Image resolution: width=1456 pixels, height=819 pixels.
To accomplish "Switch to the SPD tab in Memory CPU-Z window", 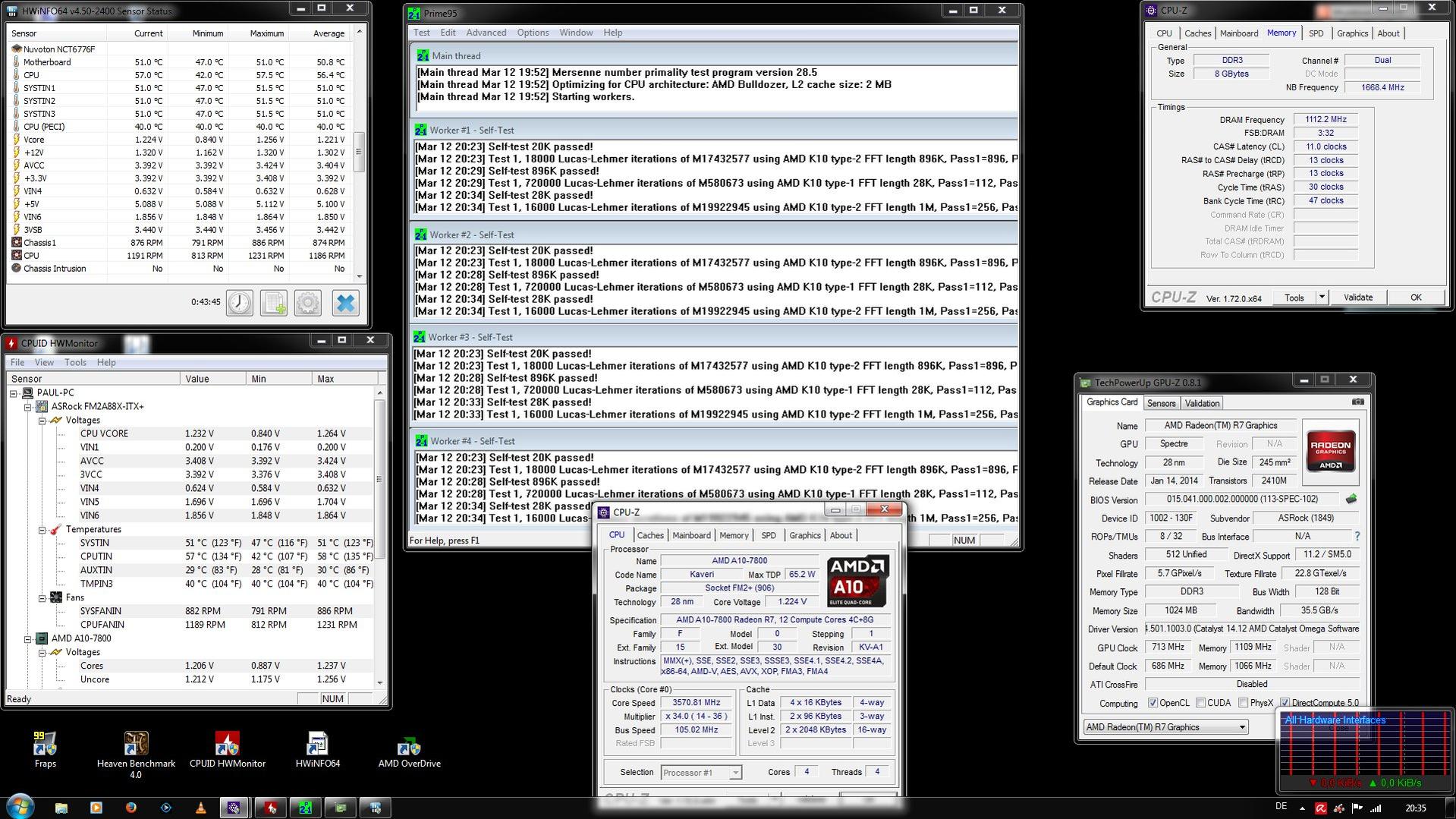I will 1316,33.
